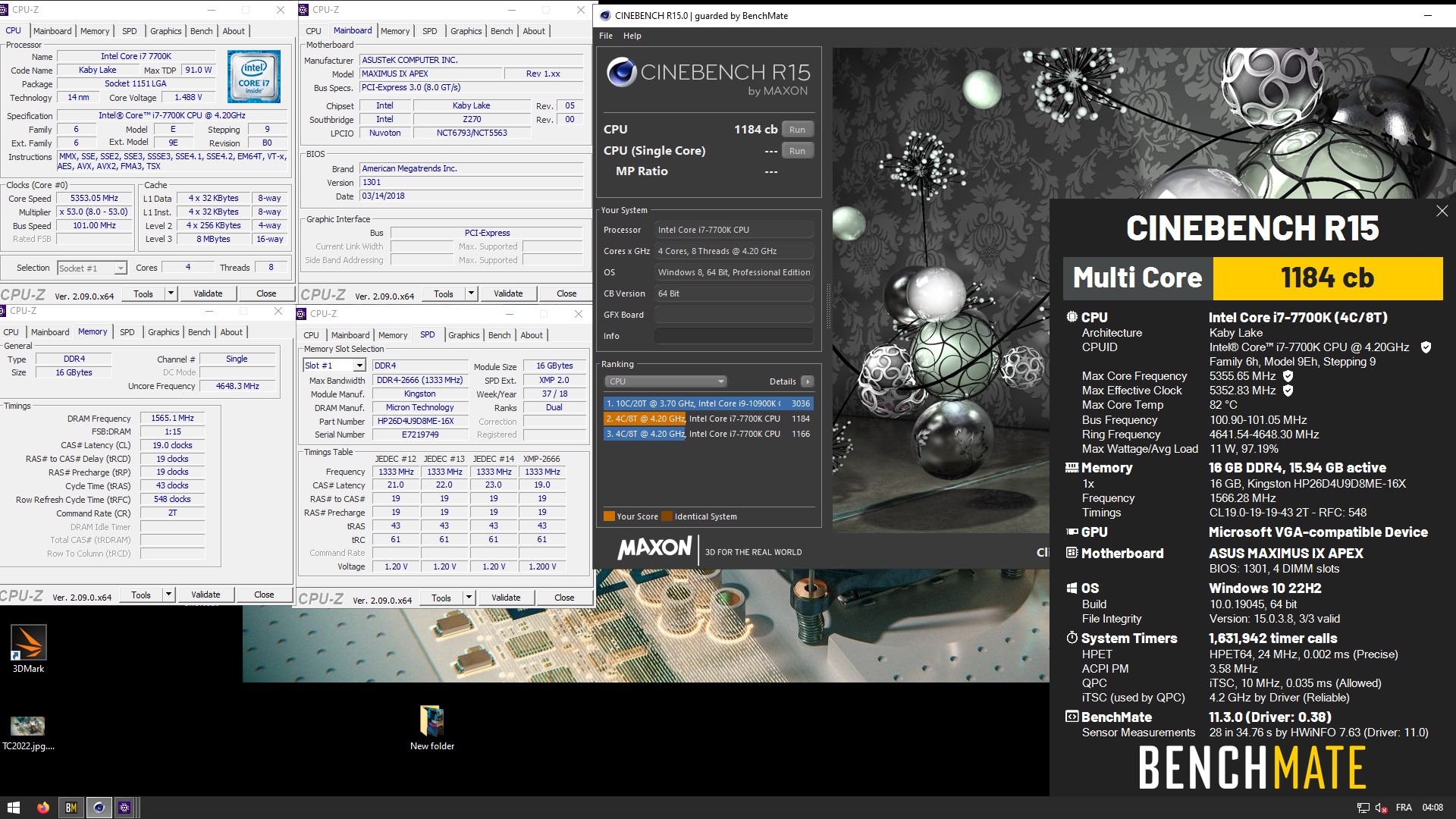The image size is (1456, 819).
Task: Click the Cinebench taskbar icon
Action: [x=99, y=808]
